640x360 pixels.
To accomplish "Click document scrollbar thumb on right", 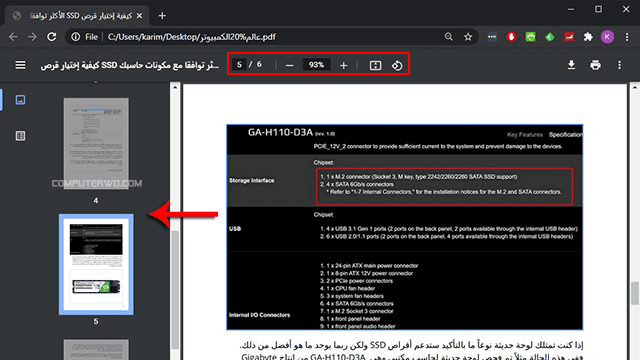I will point(635,293).
